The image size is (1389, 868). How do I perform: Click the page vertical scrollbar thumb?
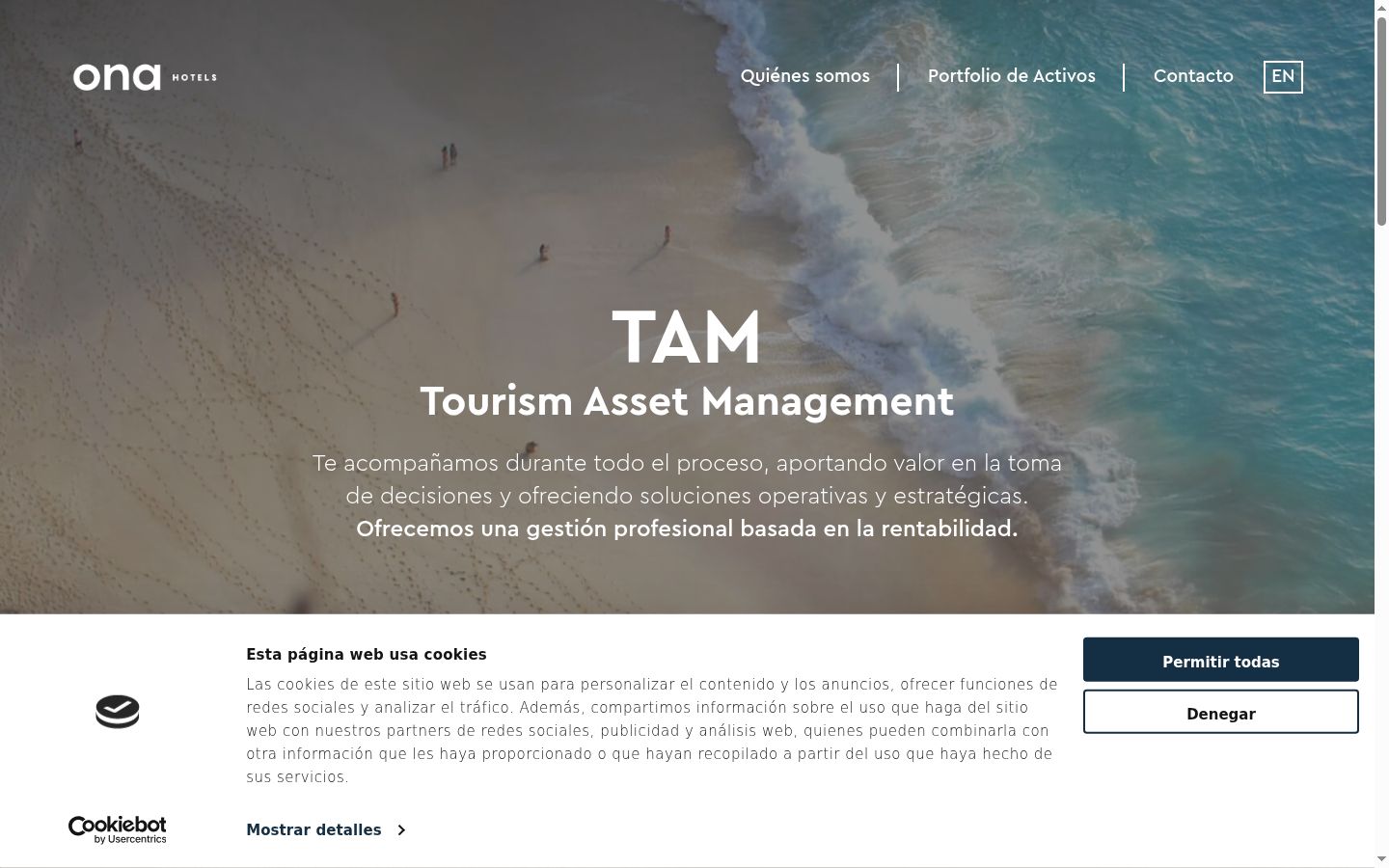[1381, 122]
